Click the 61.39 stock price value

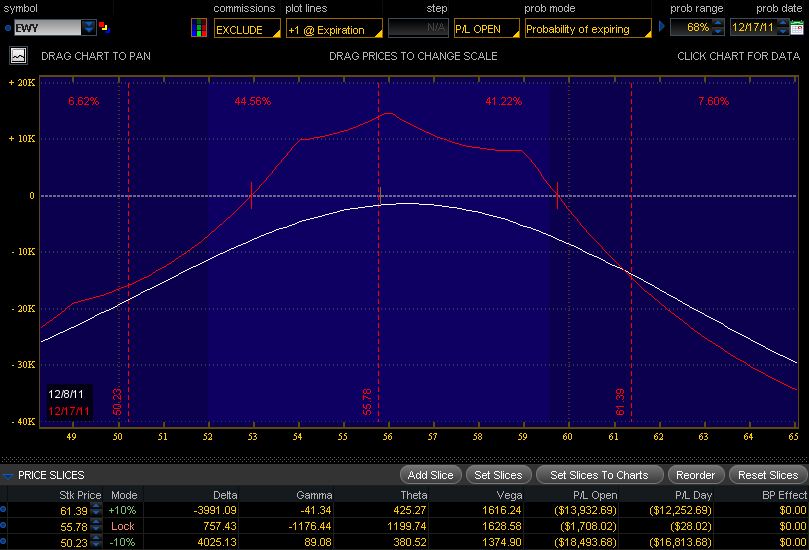click(x=74, y=511)
